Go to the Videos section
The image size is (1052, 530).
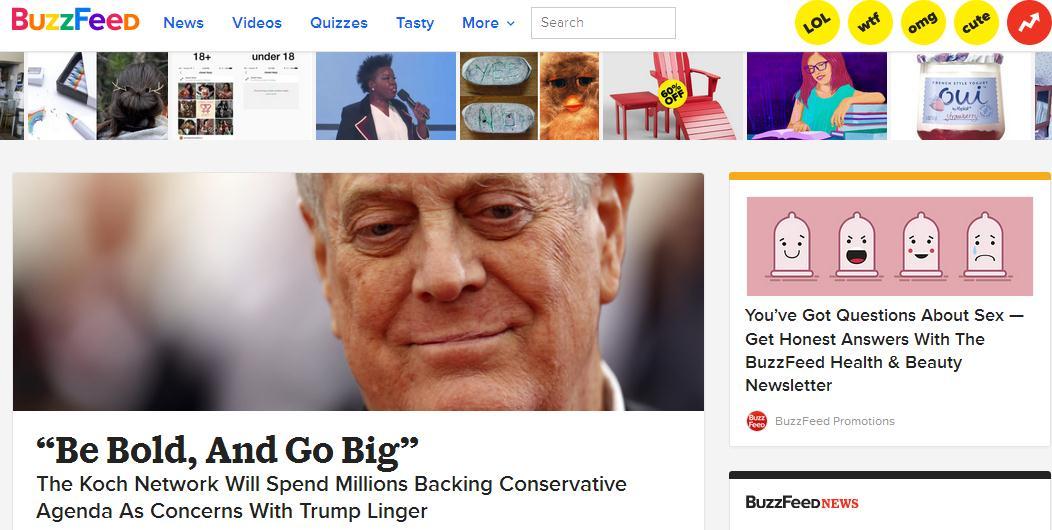(x=257, y=23)
